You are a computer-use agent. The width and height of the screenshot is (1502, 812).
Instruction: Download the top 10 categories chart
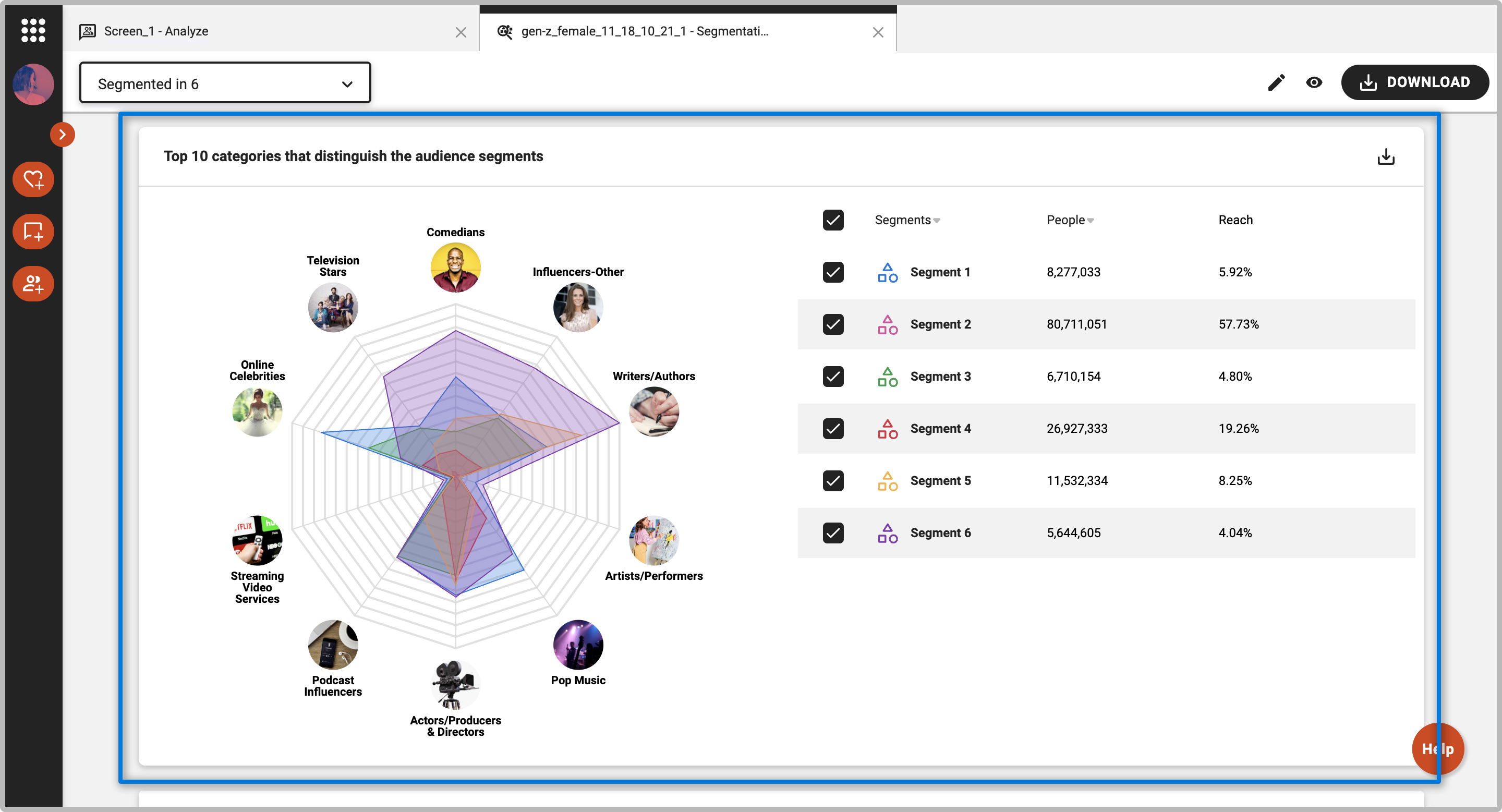point(1385,157)
